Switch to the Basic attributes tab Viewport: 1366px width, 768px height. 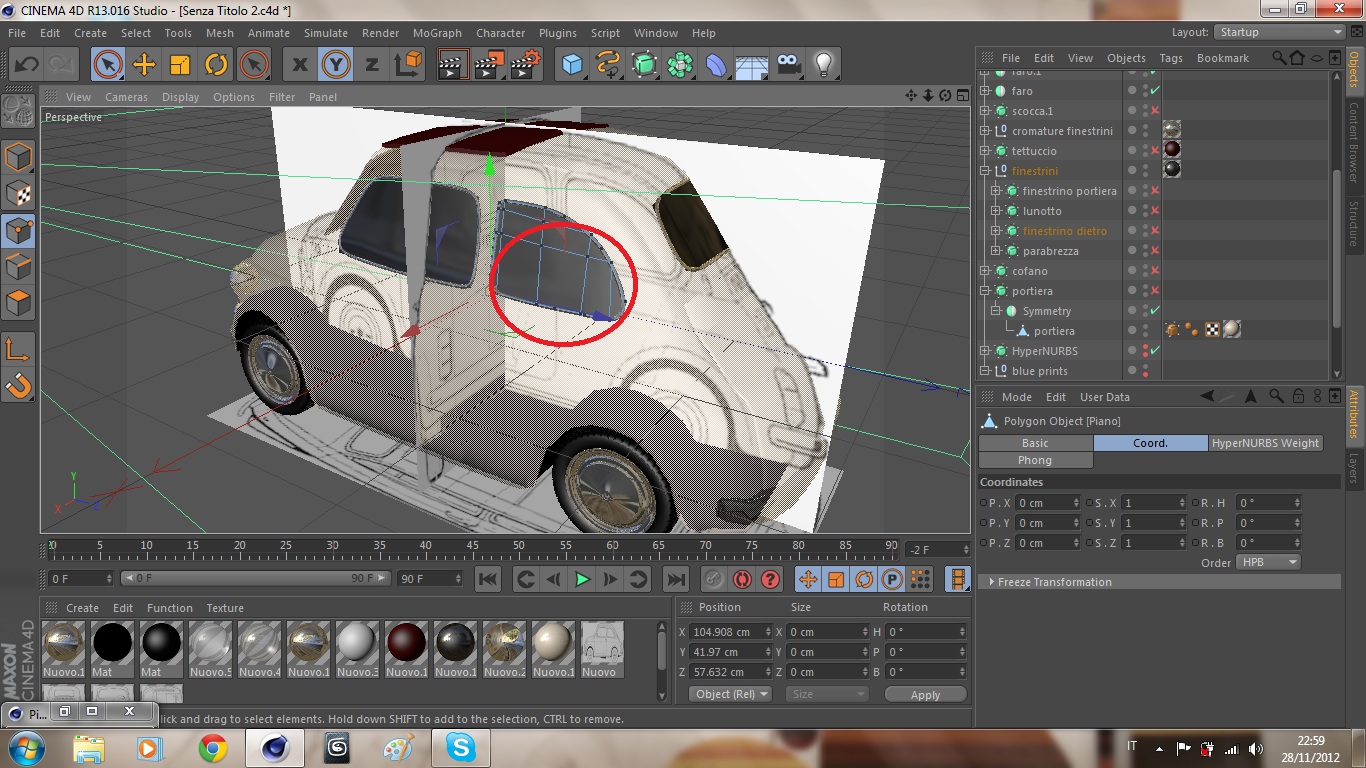tap(1035, 443)
